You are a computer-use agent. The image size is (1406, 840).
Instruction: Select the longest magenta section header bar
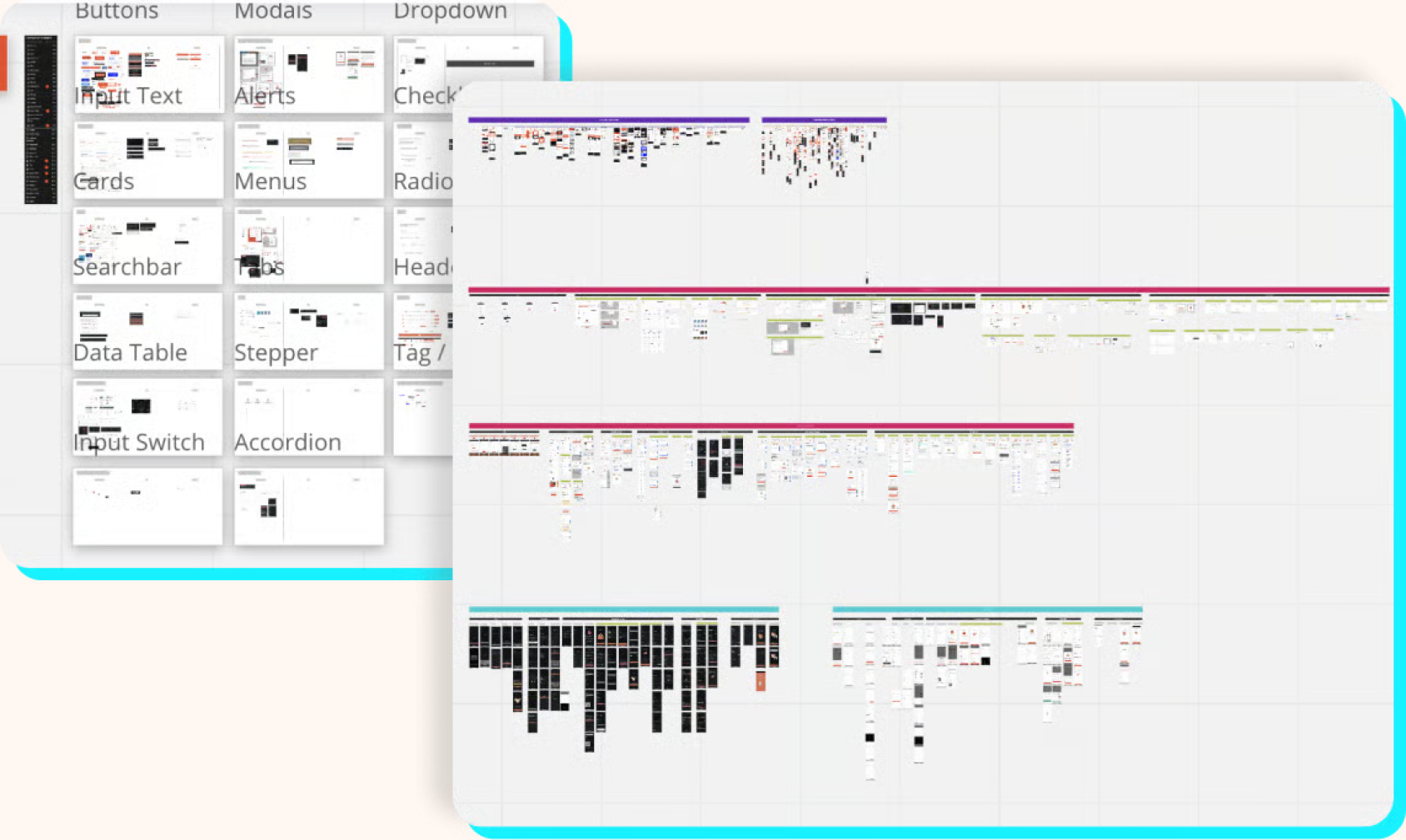(929, 290)
